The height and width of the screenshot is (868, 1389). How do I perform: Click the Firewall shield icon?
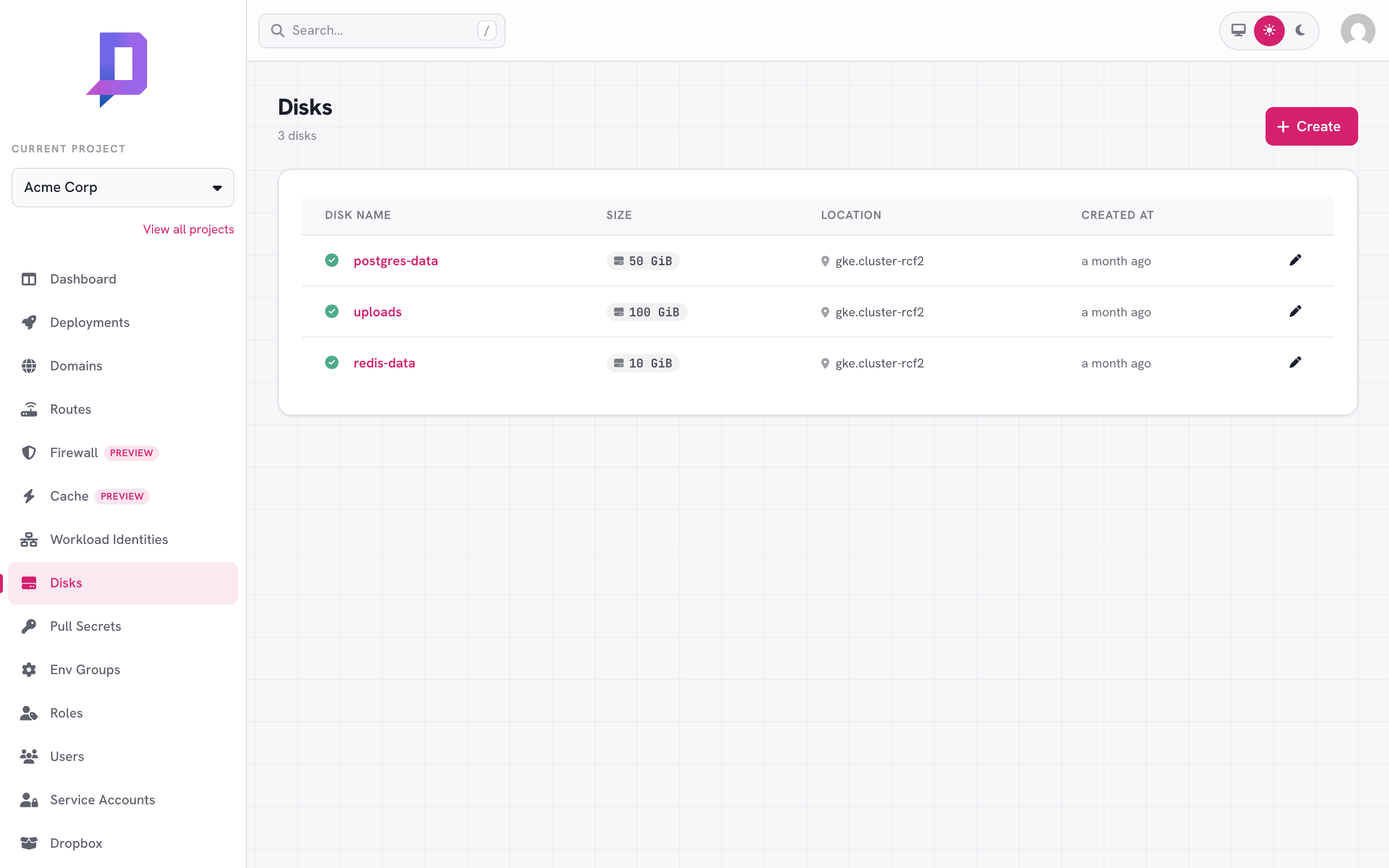[x=29, y=453]
